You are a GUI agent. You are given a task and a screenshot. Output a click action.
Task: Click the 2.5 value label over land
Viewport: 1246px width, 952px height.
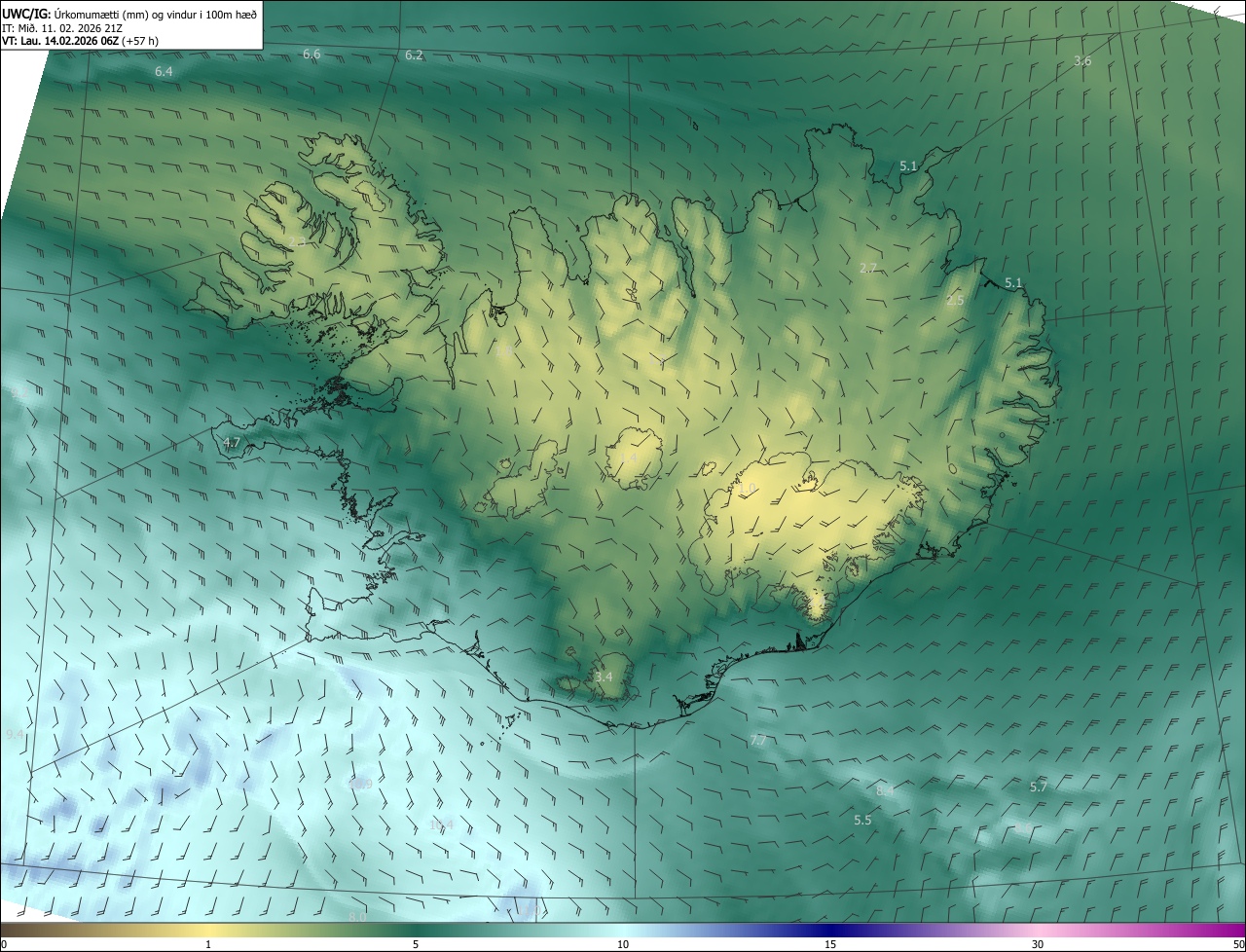click(x=955, y=300)
